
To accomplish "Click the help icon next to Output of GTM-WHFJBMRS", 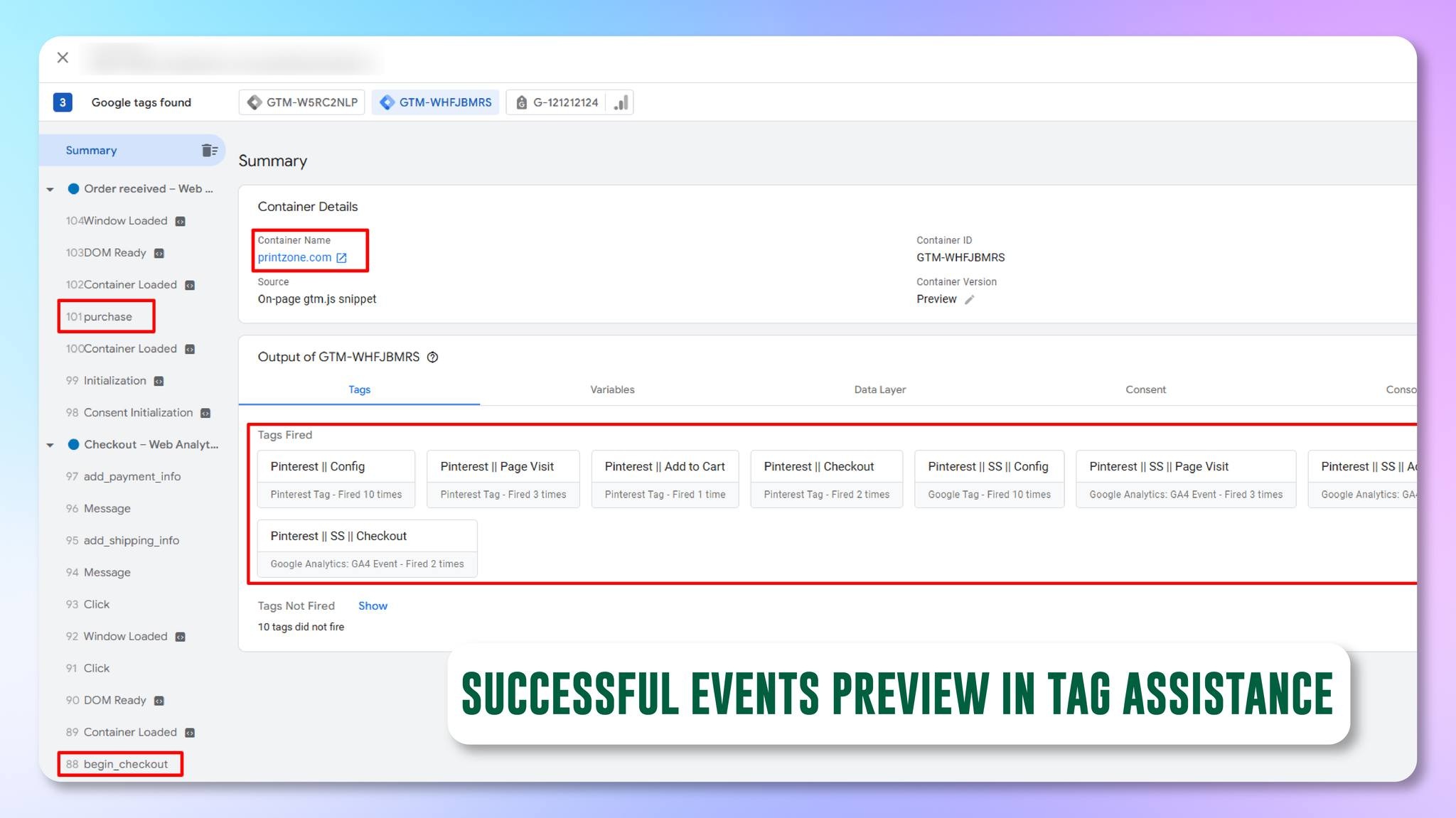I will (x=432, y=357).
